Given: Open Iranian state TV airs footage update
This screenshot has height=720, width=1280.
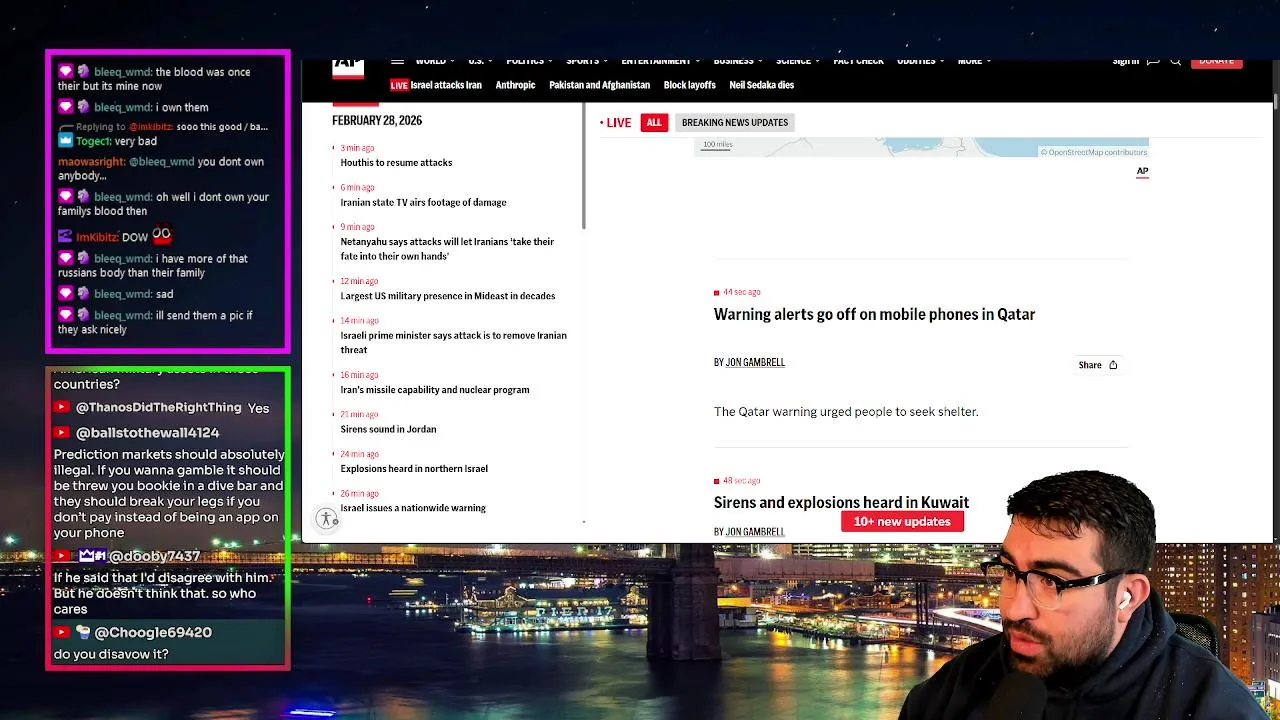Looking at the screenshot, I should (x=423, y=202).
